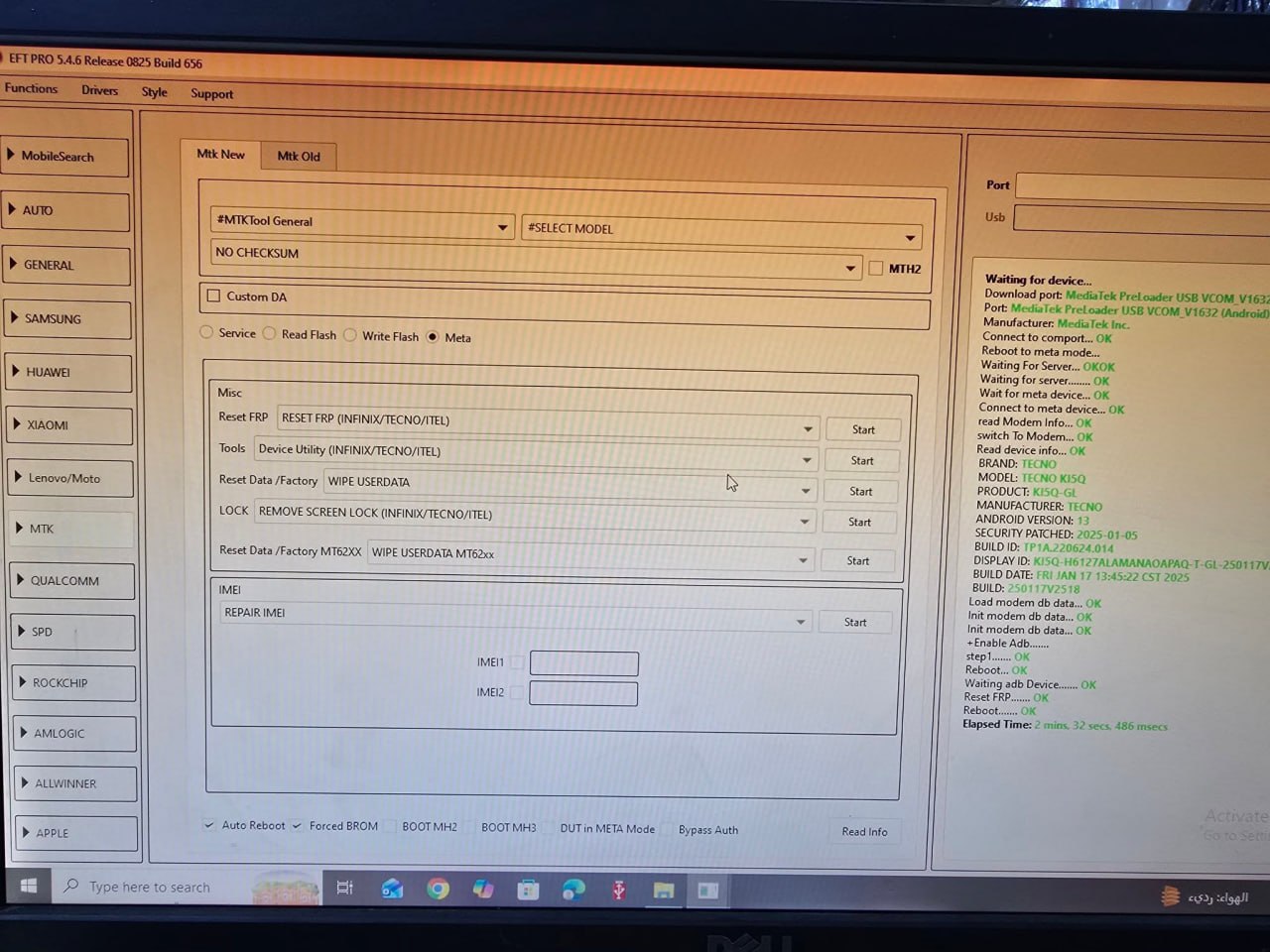Open the WIPE USERDATA dropdown
The image size is (1270, 952).
570,485
